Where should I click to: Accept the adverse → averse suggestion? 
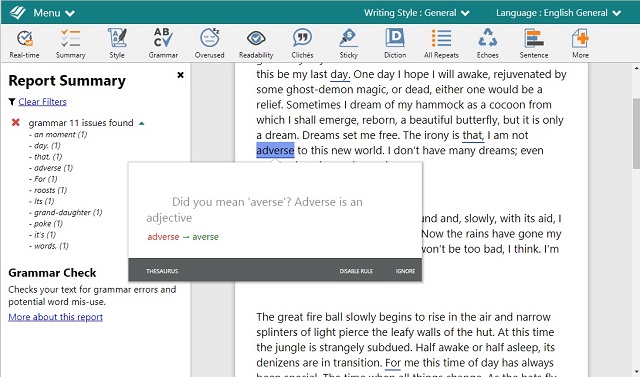pos(183,237)
